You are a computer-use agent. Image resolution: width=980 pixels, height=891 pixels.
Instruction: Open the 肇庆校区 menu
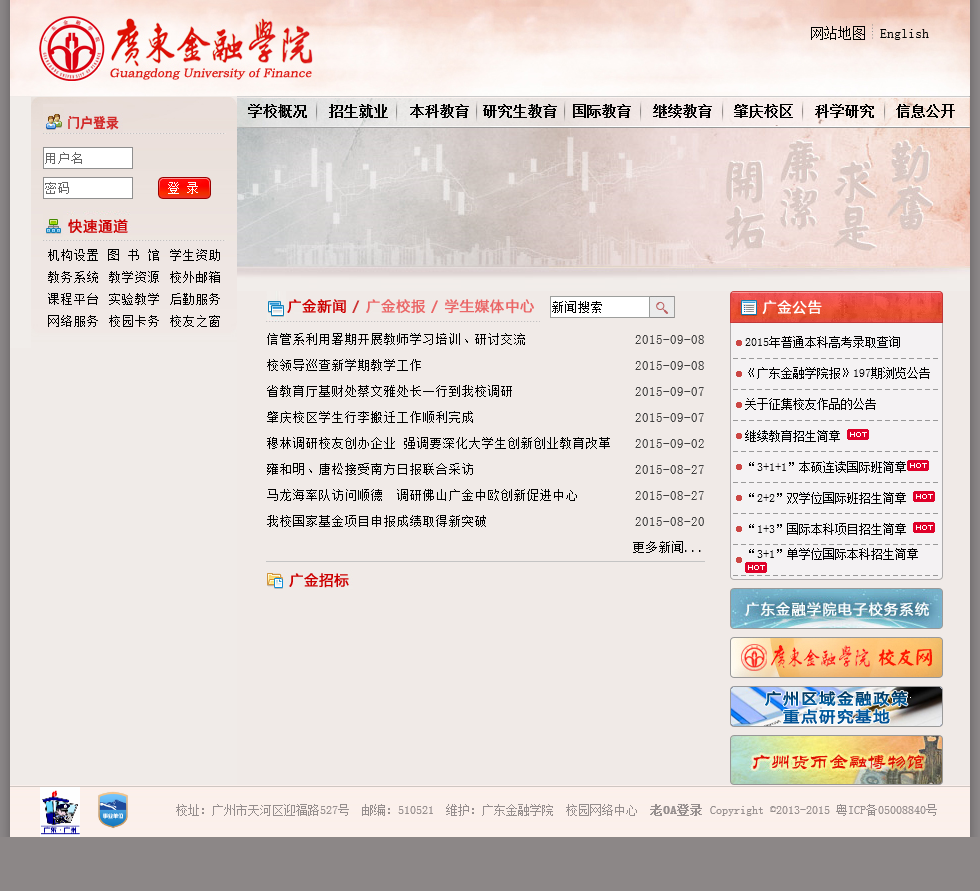pos(763,112)
